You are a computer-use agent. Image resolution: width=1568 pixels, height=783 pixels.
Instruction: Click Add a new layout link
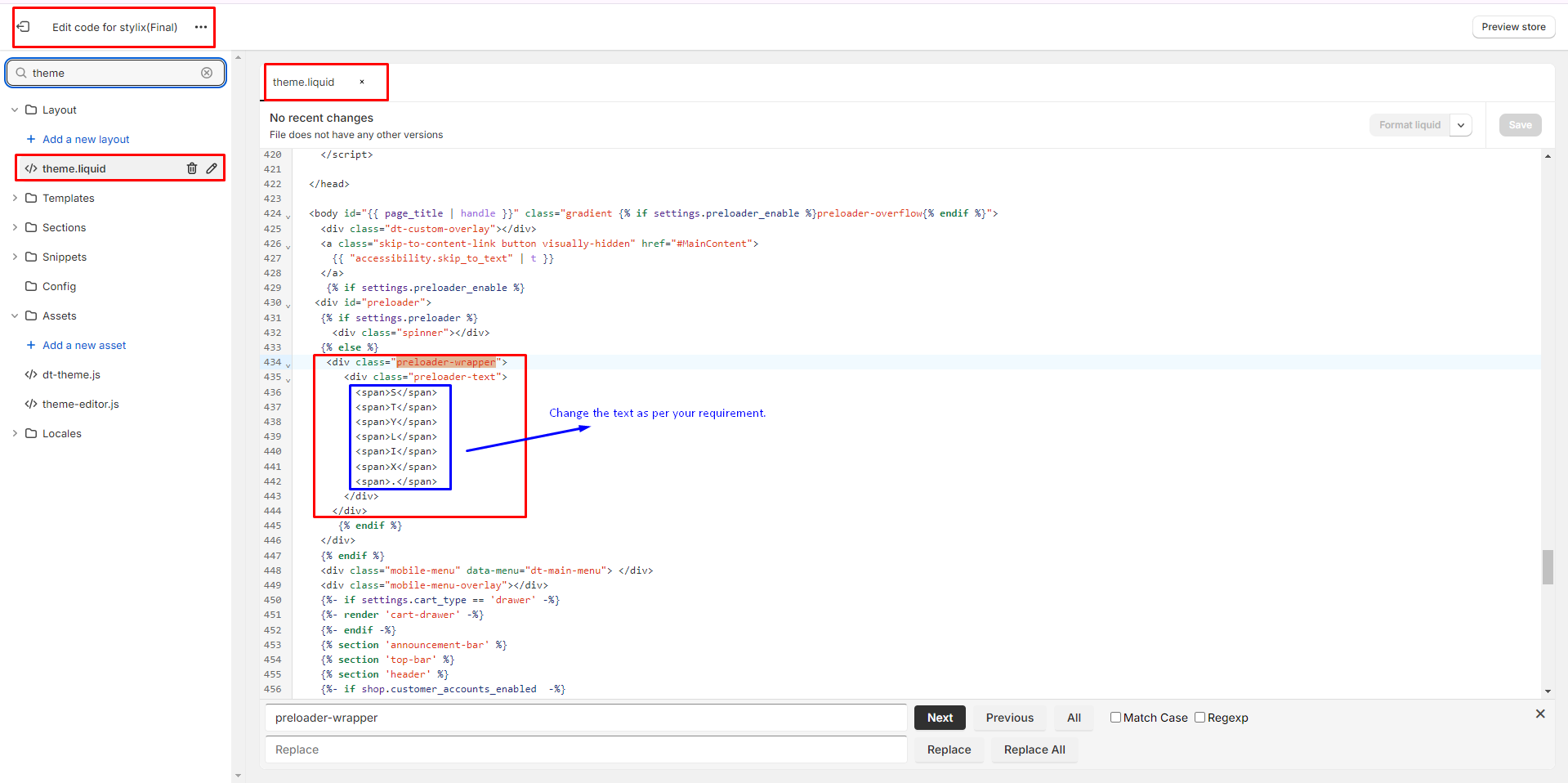pyautogui.click(x=86, y=139)
